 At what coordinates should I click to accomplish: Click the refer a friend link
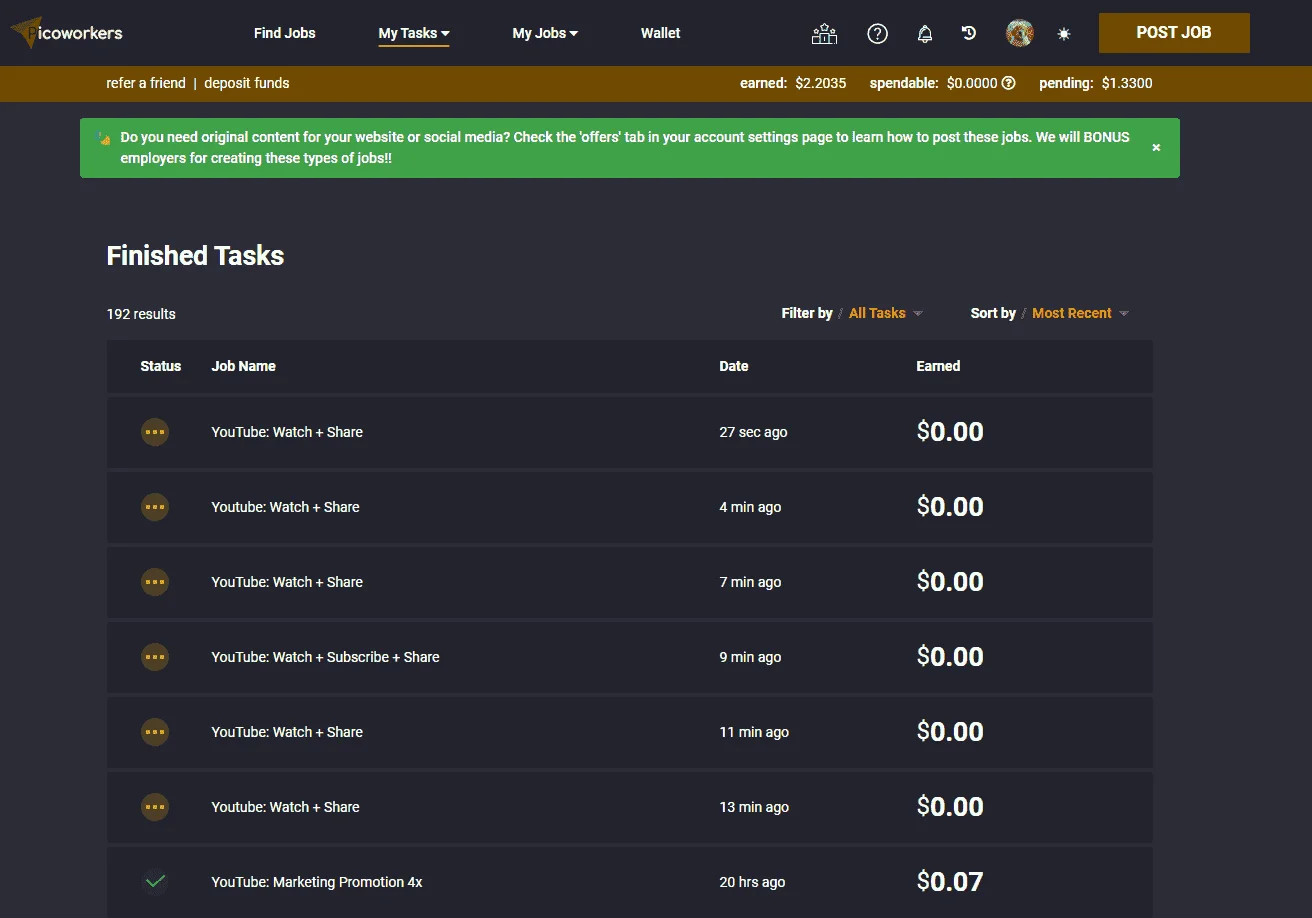146,83
